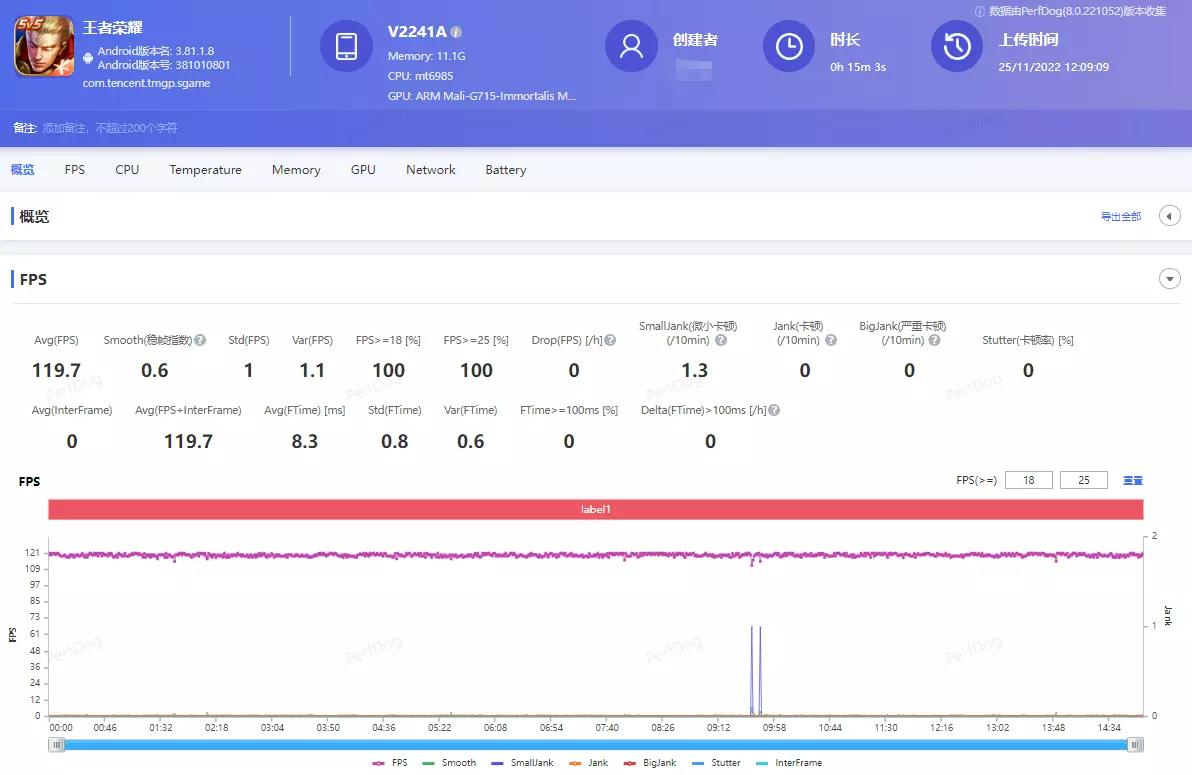The width and height of the screenshot is (1192, 775).
Task: Toggle the BigJank legend entry
Action: click(x=657, y=762)
